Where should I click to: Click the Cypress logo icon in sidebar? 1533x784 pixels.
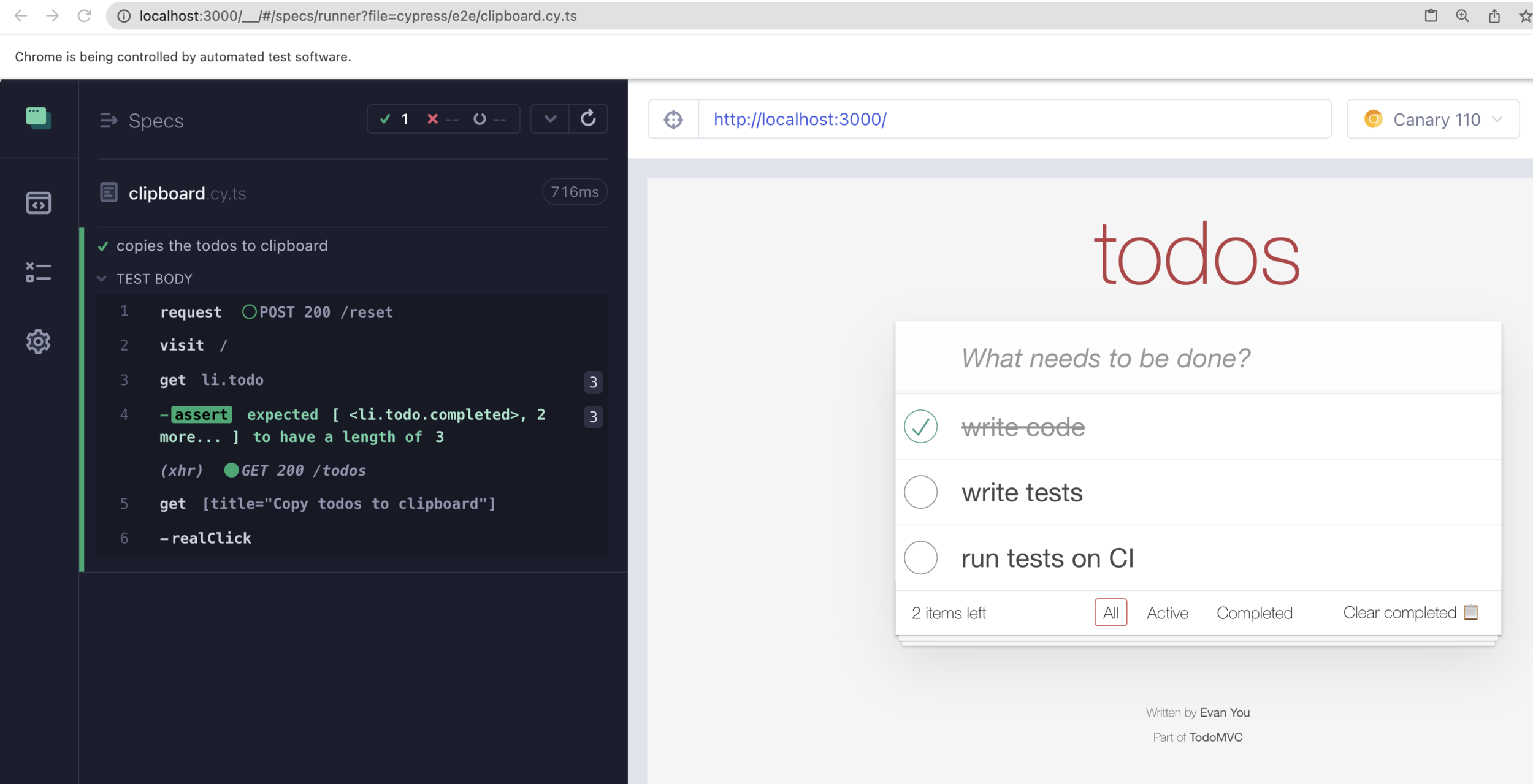(x=38, y=117)
